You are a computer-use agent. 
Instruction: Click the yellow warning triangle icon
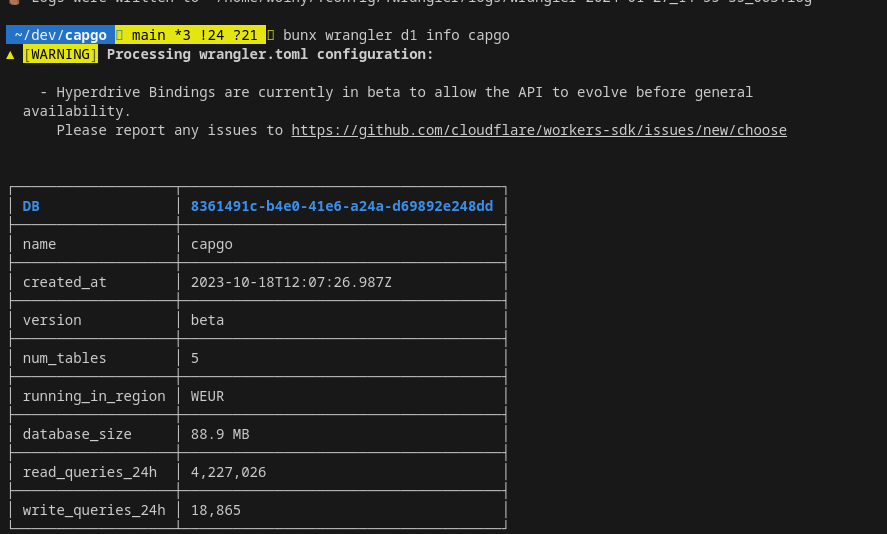tap(10, 55)
